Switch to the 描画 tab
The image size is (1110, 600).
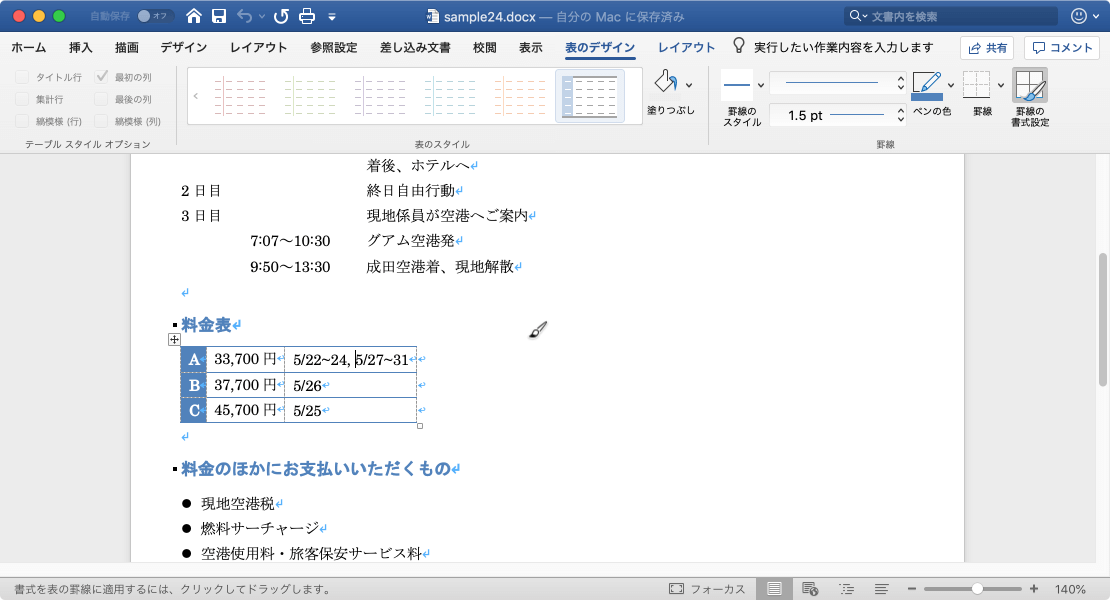click(127, 47)
